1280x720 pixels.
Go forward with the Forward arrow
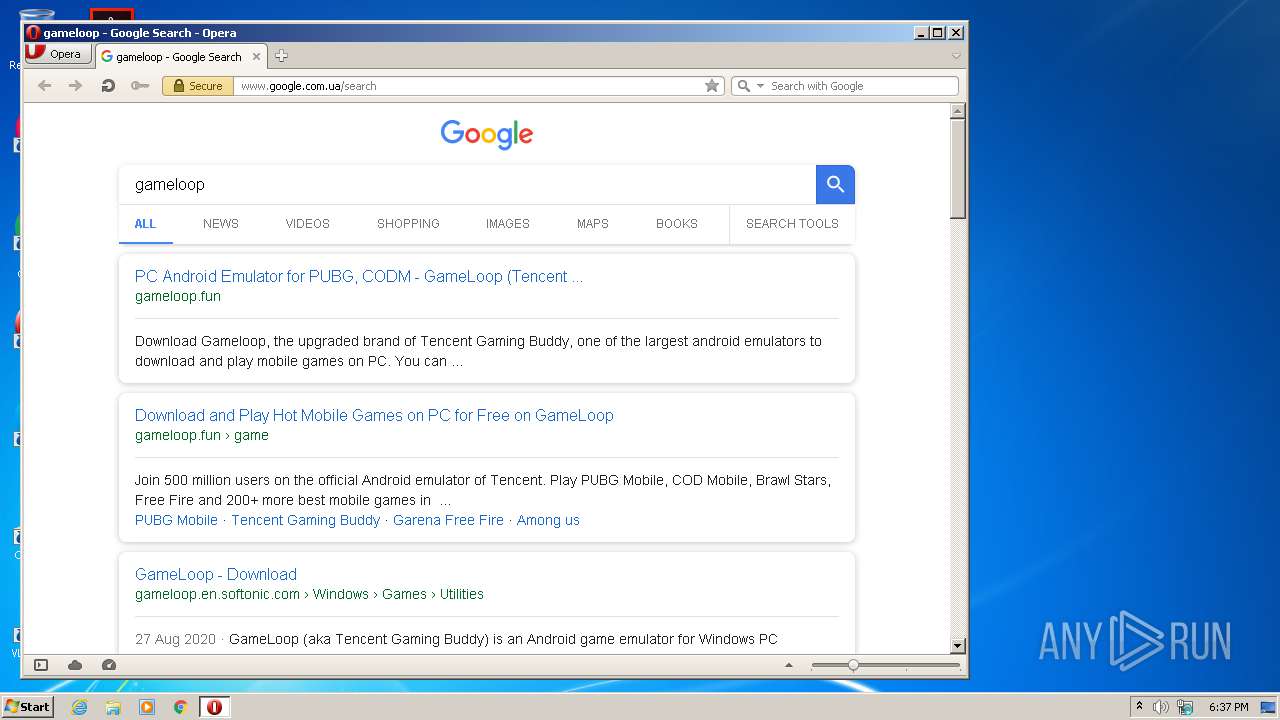tap(75, 86)
